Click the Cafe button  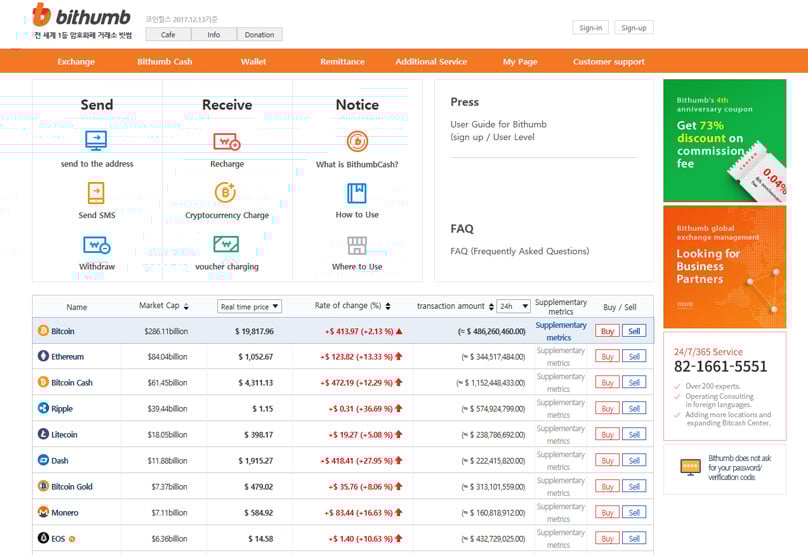tap(168, 35)
